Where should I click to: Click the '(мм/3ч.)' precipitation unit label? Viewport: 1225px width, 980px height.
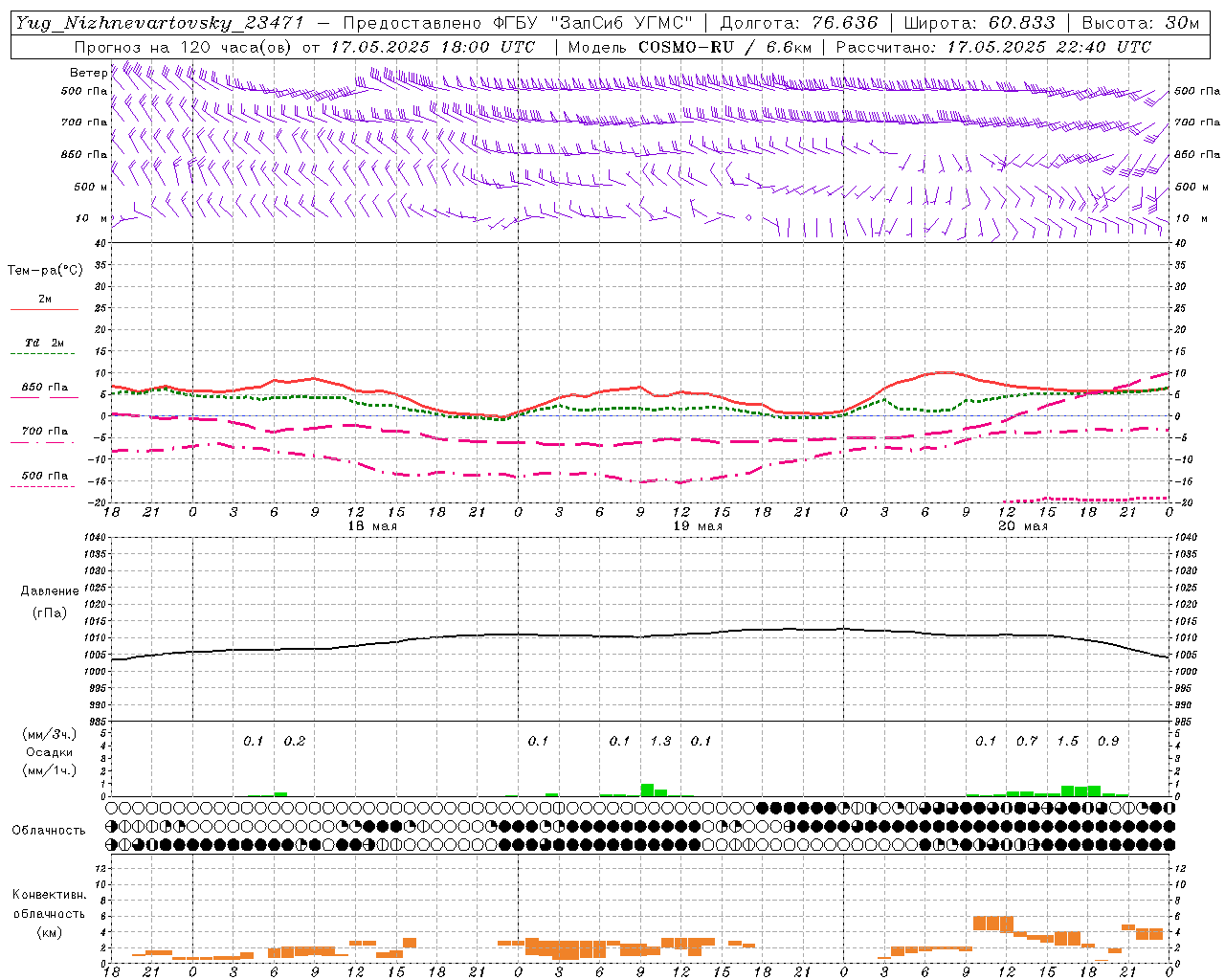pyautogui.click(x=50, y=734)
